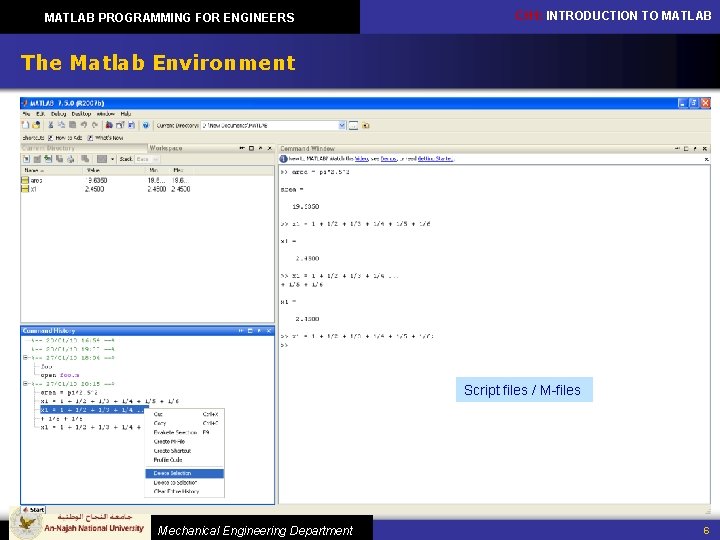Maximize the Command History panel
The image size is (720, 540).
(250, 331)
